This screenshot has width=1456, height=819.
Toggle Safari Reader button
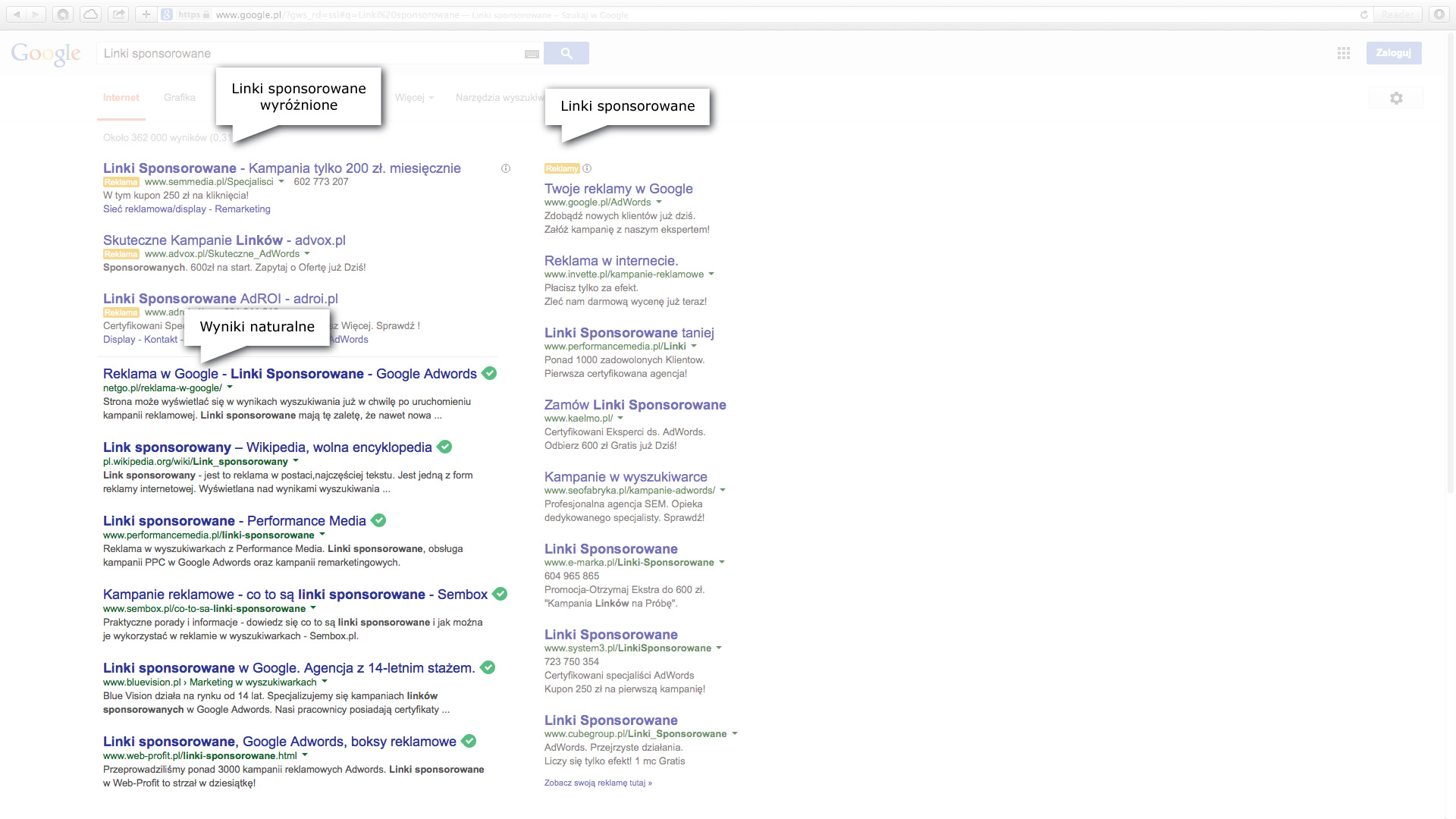[x=1398, y=14]
